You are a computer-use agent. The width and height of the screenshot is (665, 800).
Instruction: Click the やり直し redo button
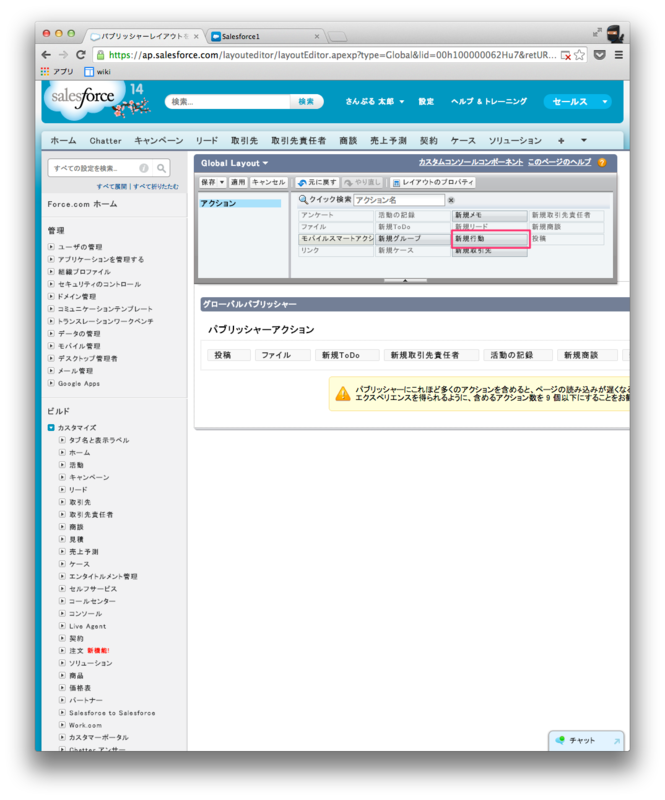[362, 182]
